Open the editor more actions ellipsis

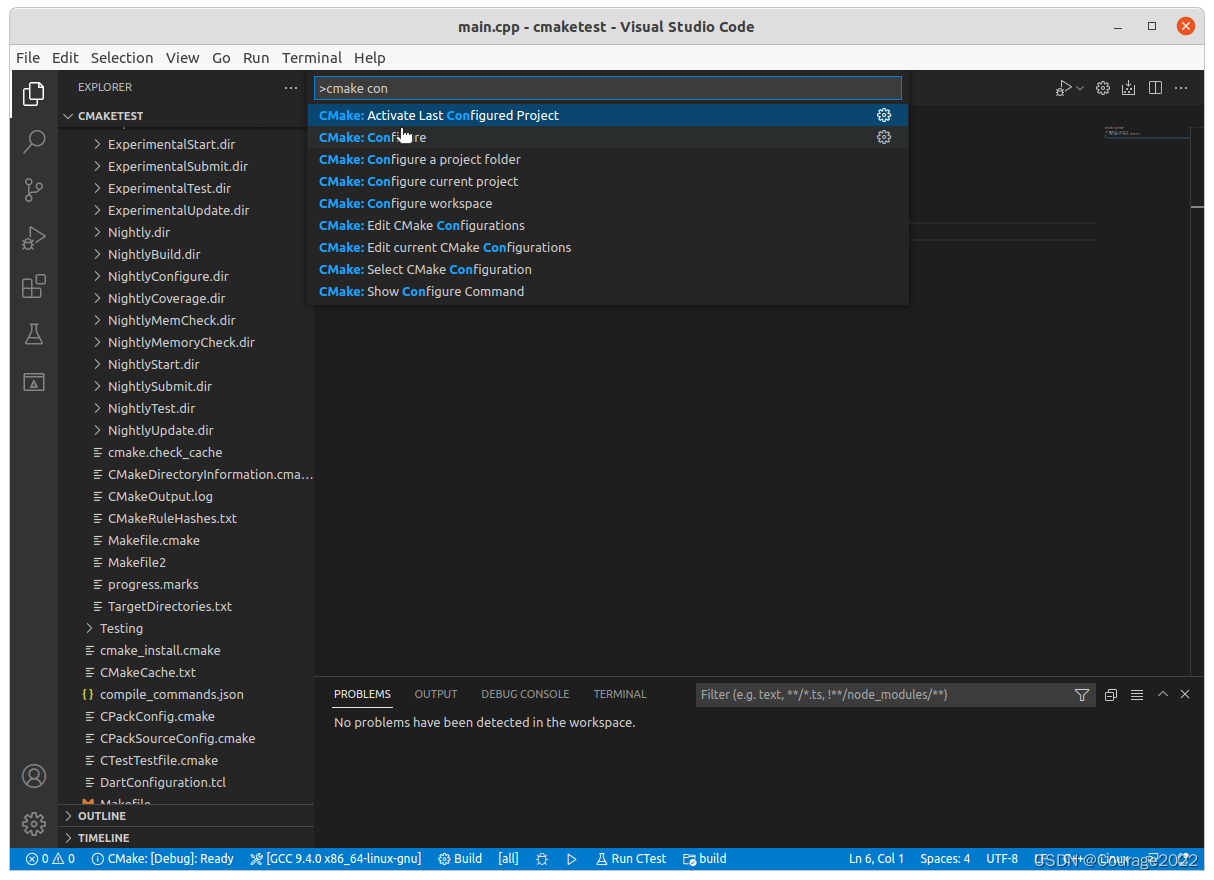tap(1182, 88)
